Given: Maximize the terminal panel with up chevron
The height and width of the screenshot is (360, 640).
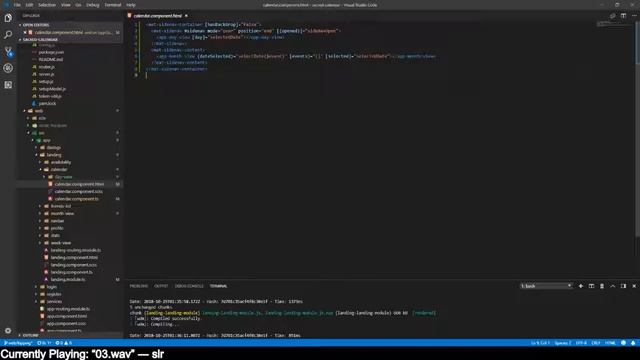Looking at the screenshot, I should pos(613,286).
